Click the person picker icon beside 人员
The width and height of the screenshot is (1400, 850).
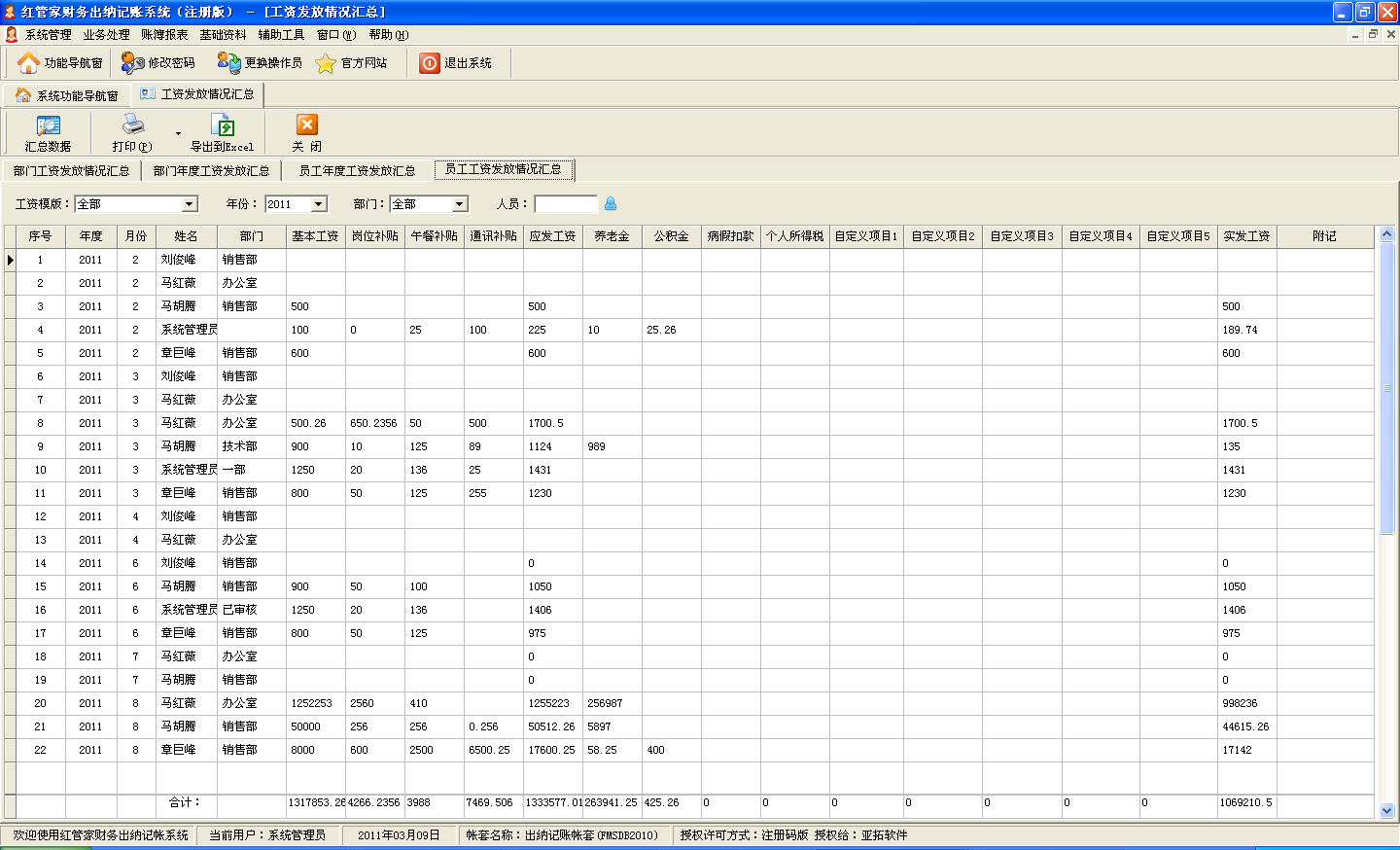click(x=611, y=204)
